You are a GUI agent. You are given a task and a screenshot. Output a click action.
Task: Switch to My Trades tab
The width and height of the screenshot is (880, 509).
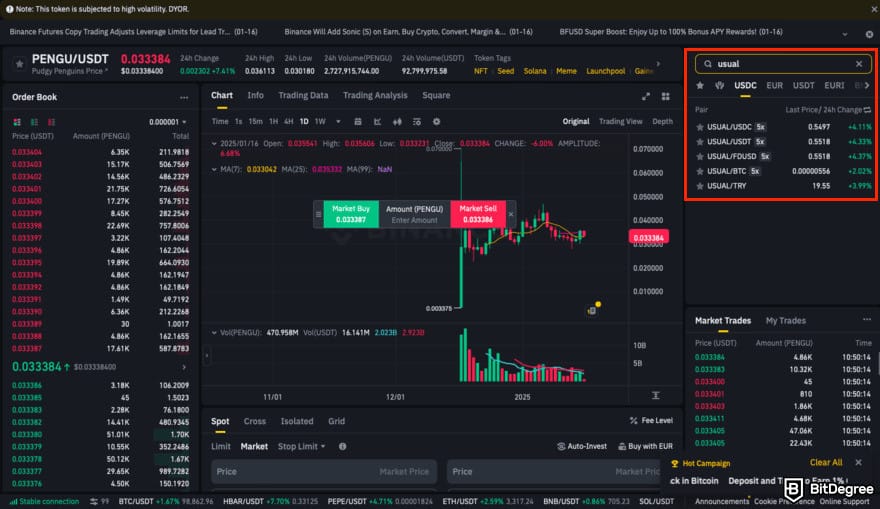785,320
